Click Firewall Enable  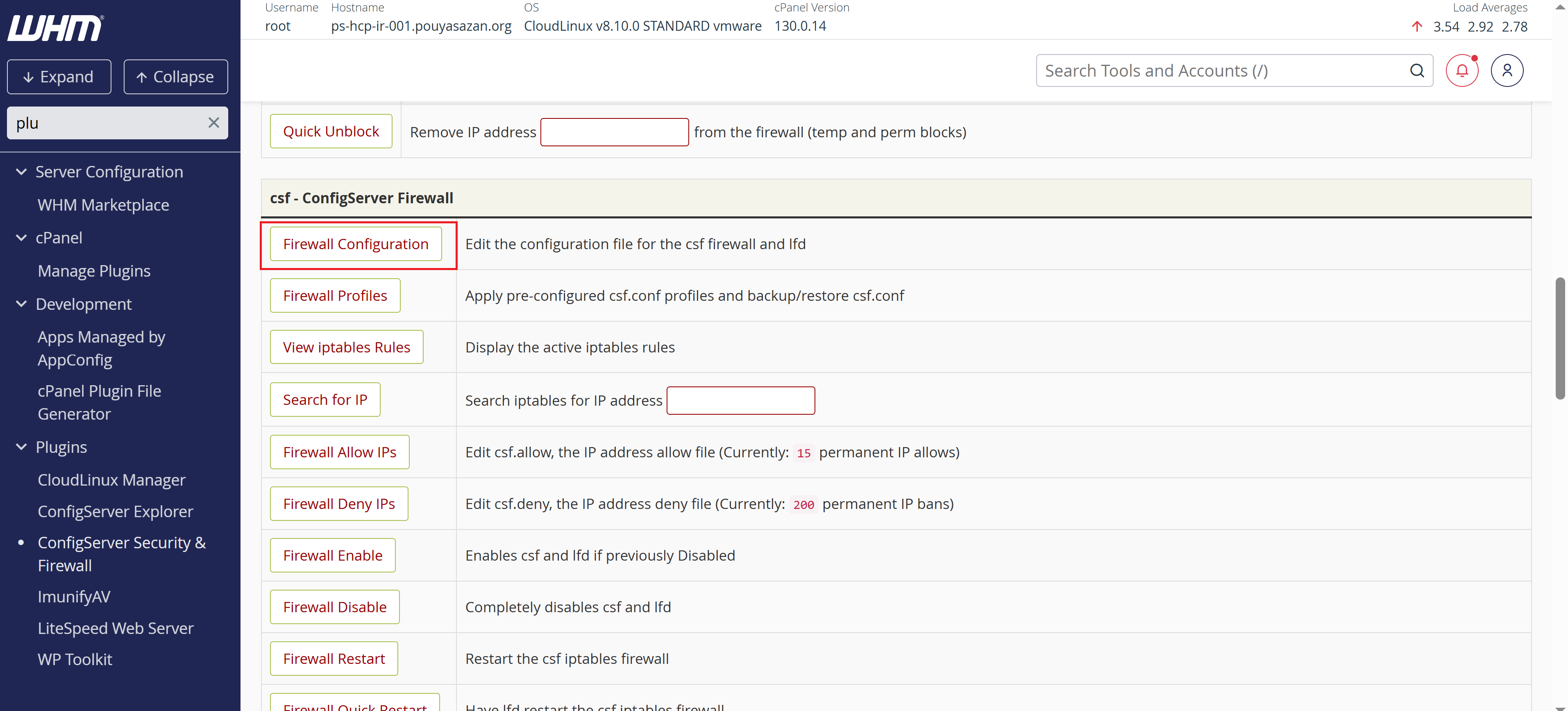point(332,555)
